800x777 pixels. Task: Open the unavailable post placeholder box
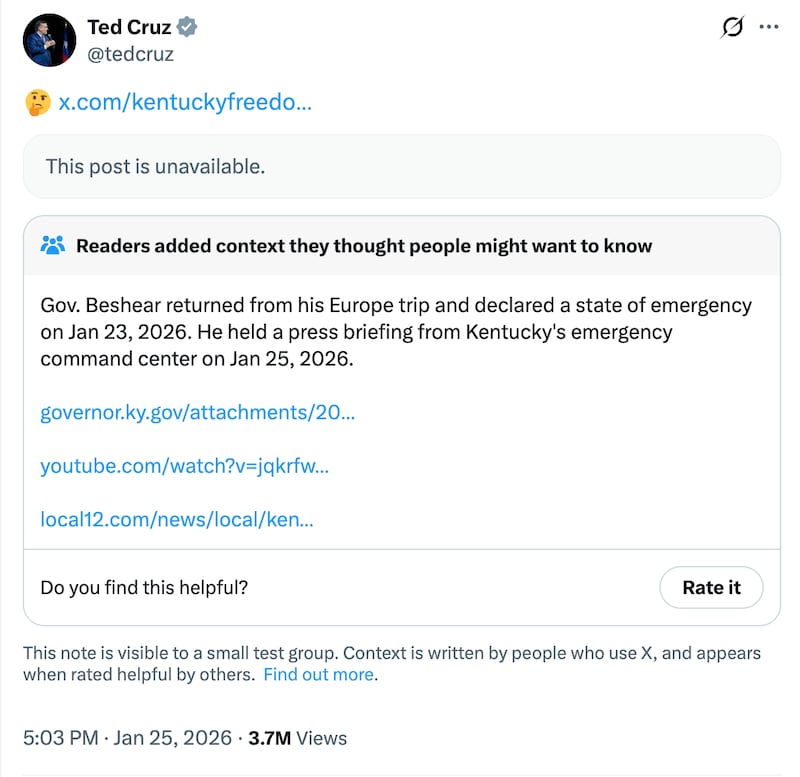[x=400, y=166]
